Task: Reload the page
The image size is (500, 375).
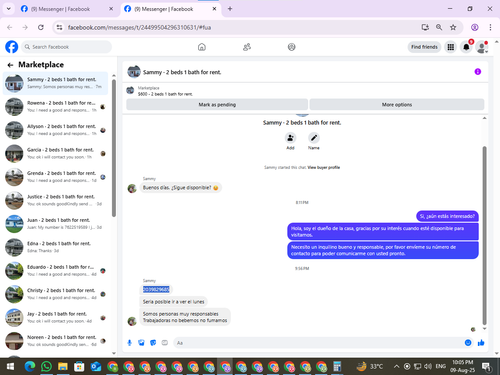Action: (41, 27)
